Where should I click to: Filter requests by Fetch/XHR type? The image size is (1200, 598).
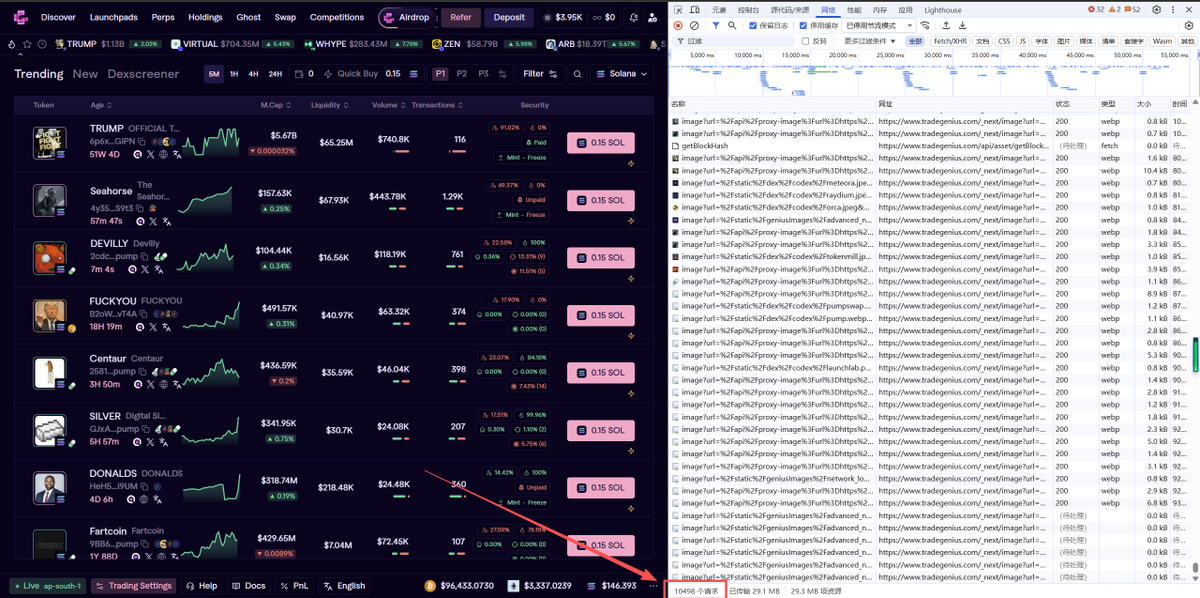tap(949, 41)
